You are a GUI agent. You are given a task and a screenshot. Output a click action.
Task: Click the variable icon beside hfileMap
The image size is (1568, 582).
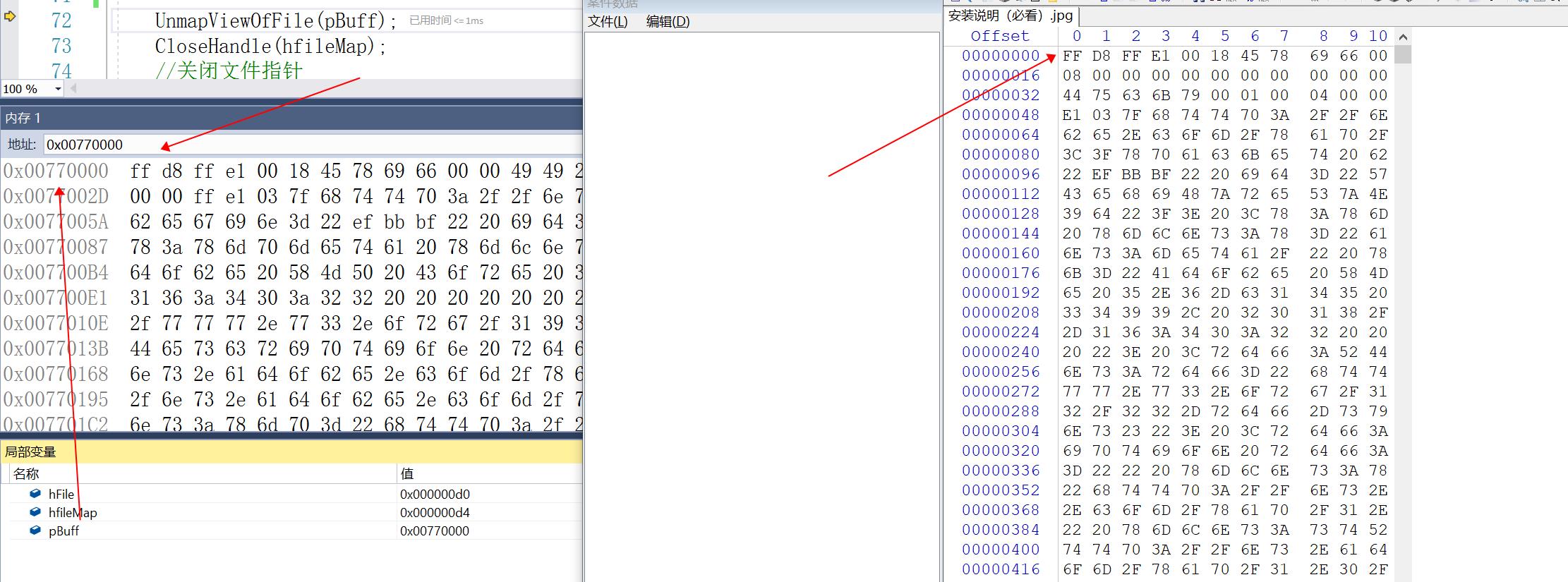(35, 512)
